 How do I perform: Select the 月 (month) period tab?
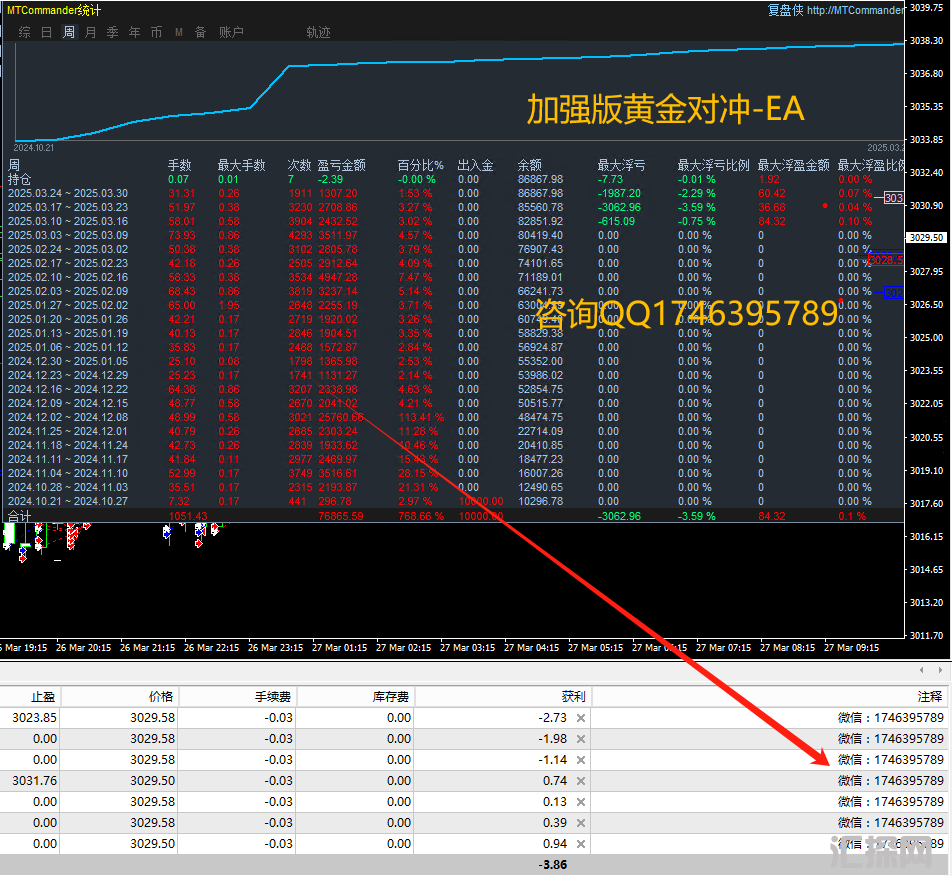coord(91,32)
